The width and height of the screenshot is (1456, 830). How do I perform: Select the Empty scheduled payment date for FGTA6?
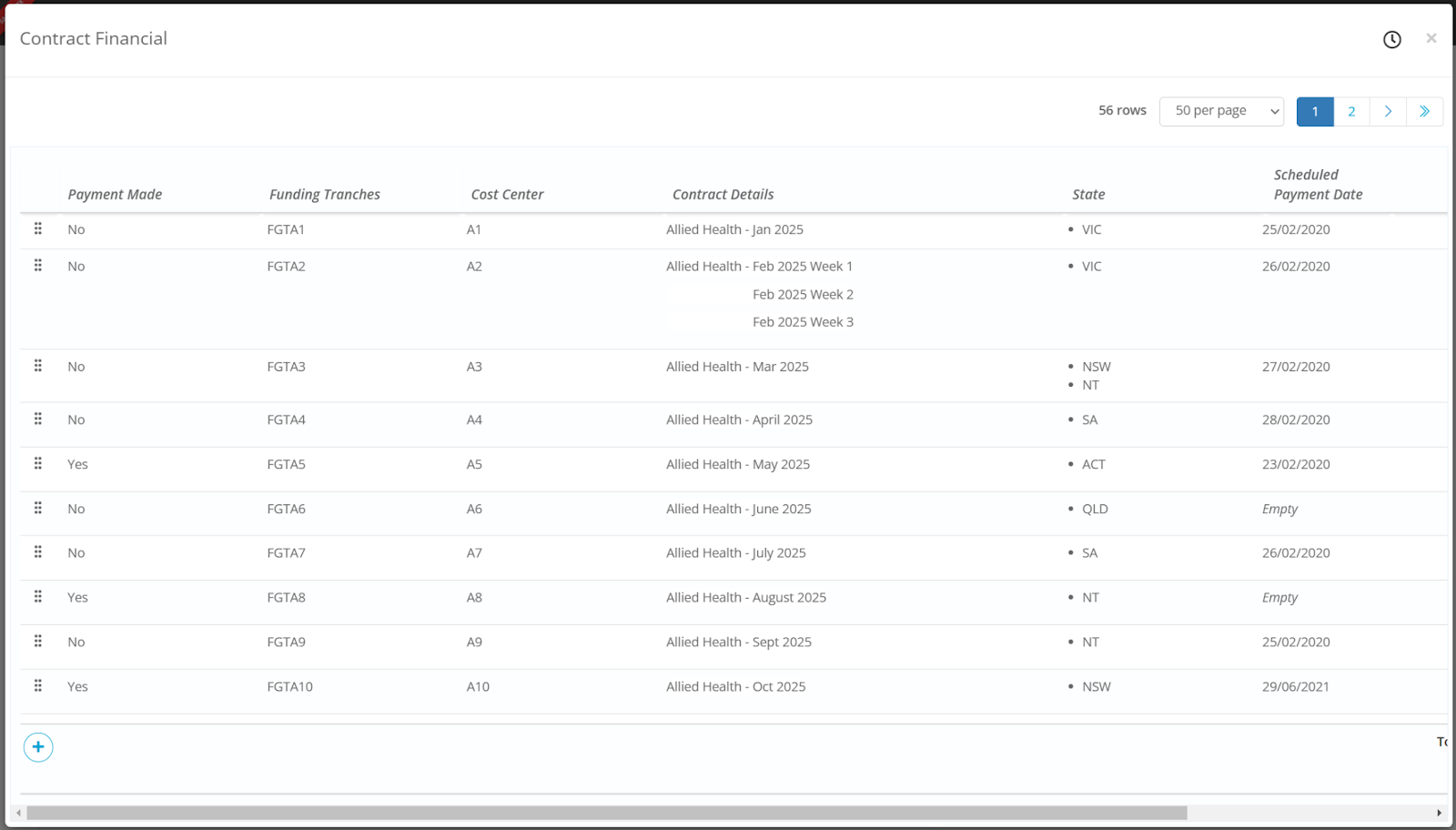1279,508
